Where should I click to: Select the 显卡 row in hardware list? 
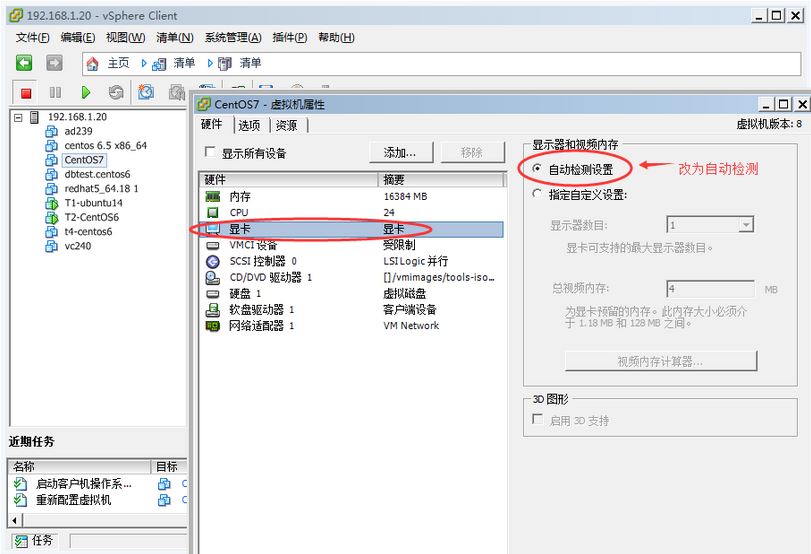(351, 229)
